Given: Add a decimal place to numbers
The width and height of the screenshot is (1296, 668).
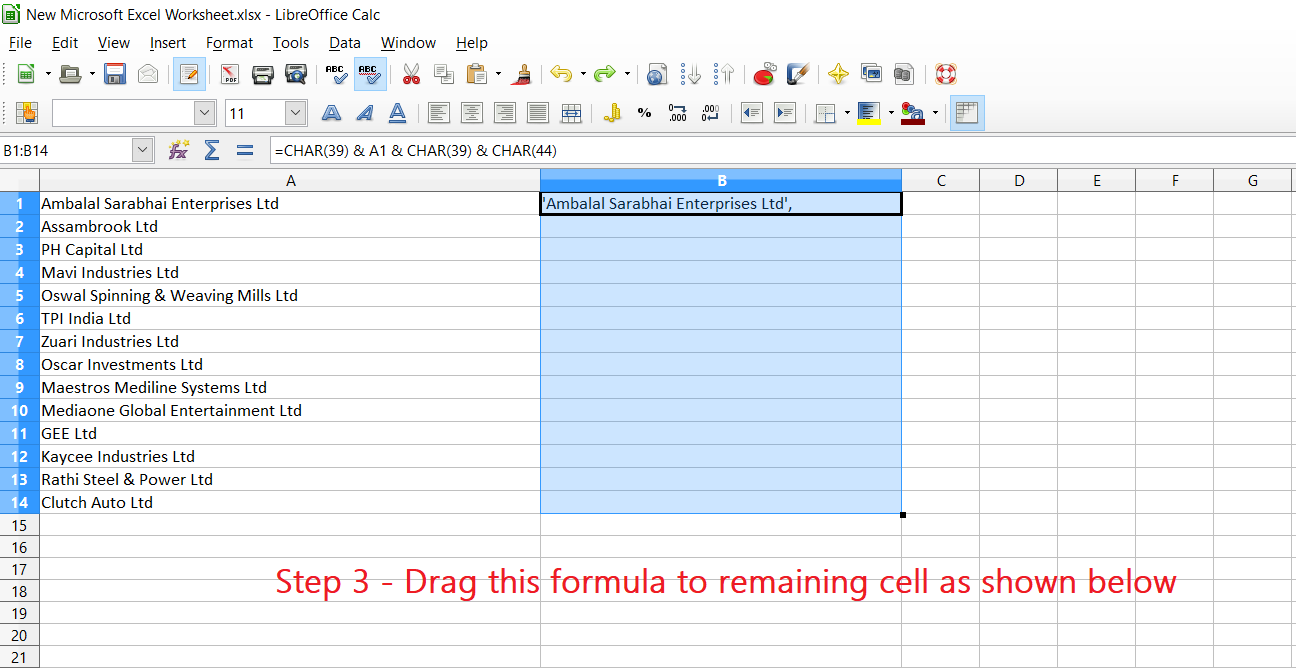Looking at the screenshot, I should [x=677, y=112].
